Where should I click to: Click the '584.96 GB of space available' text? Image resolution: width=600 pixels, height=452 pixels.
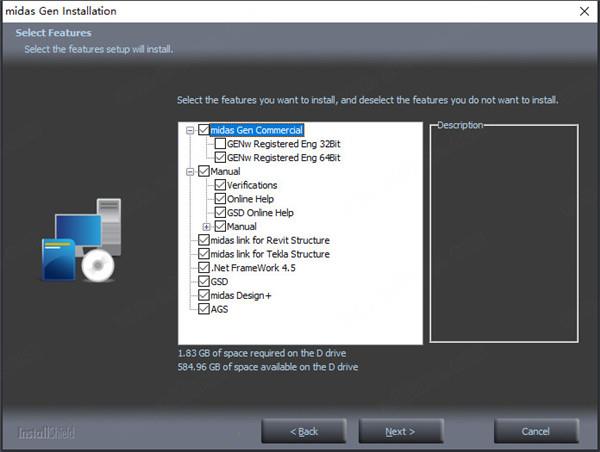268,367
